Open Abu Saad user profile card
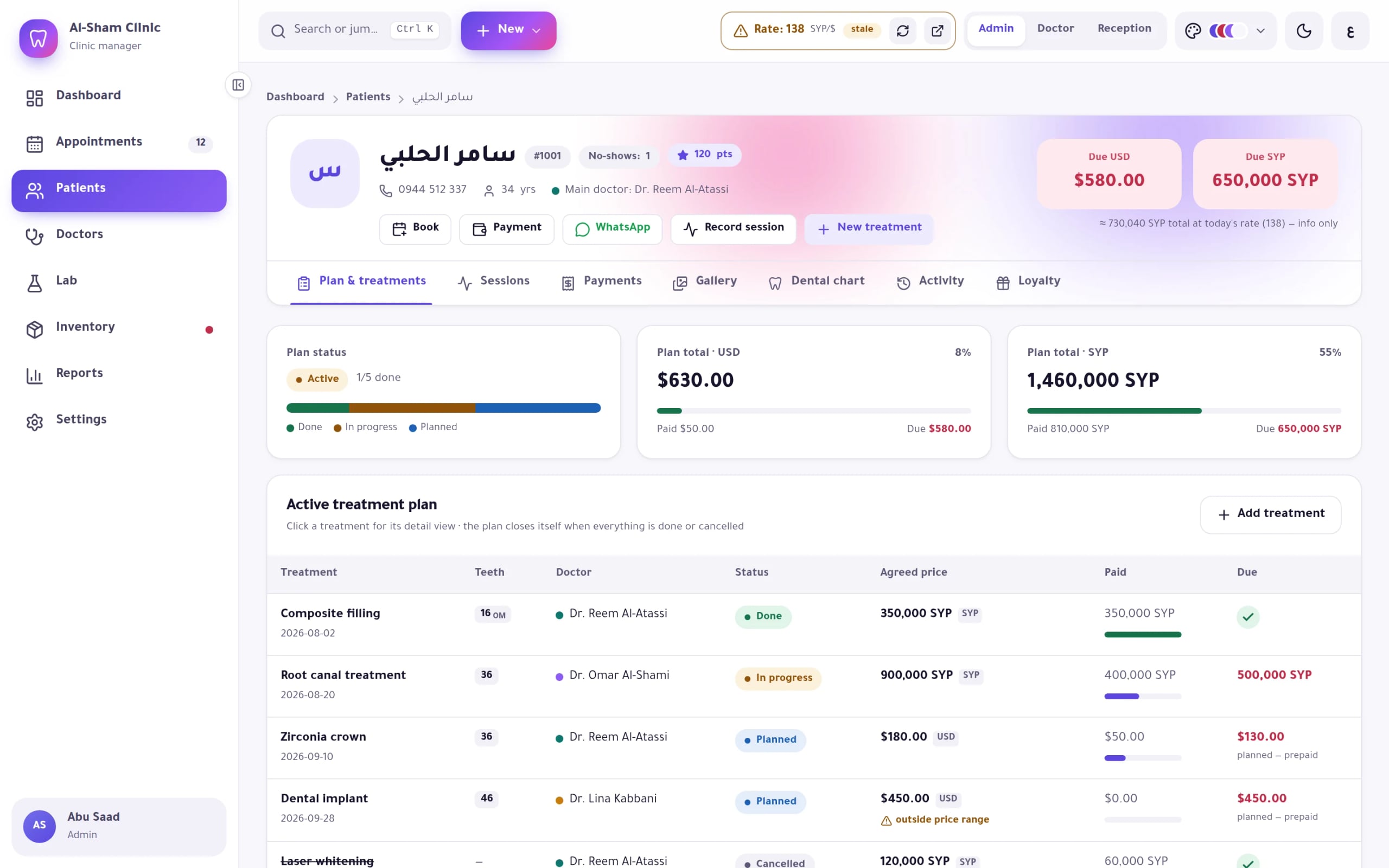The width and height of the screenshot is (1389, 868). [119, 826]
